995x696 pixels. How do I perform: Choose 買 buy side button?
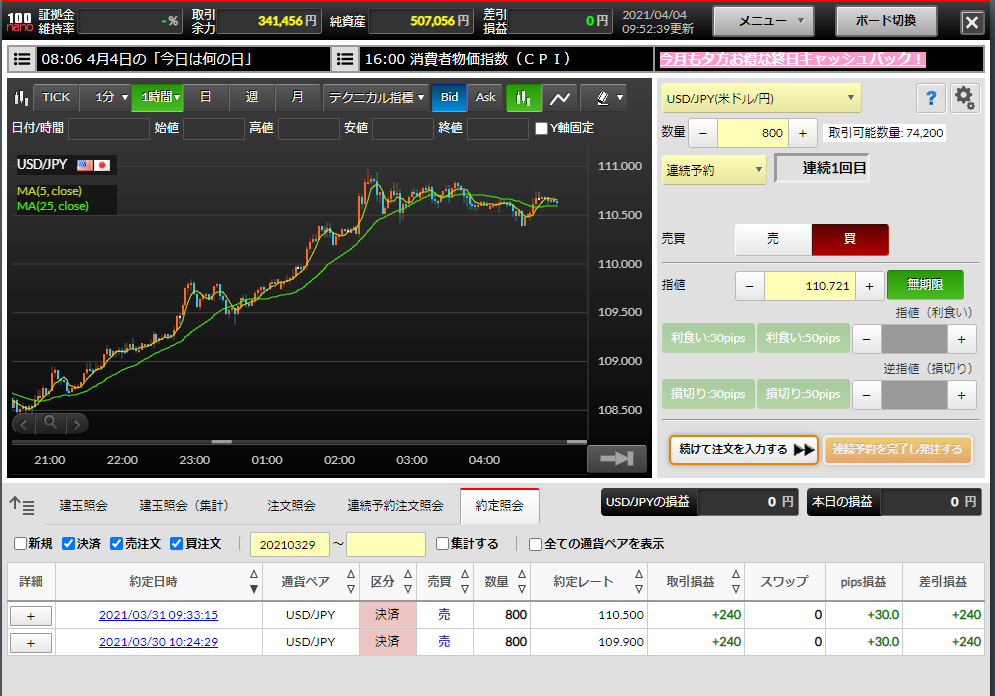tap(850, 239)
